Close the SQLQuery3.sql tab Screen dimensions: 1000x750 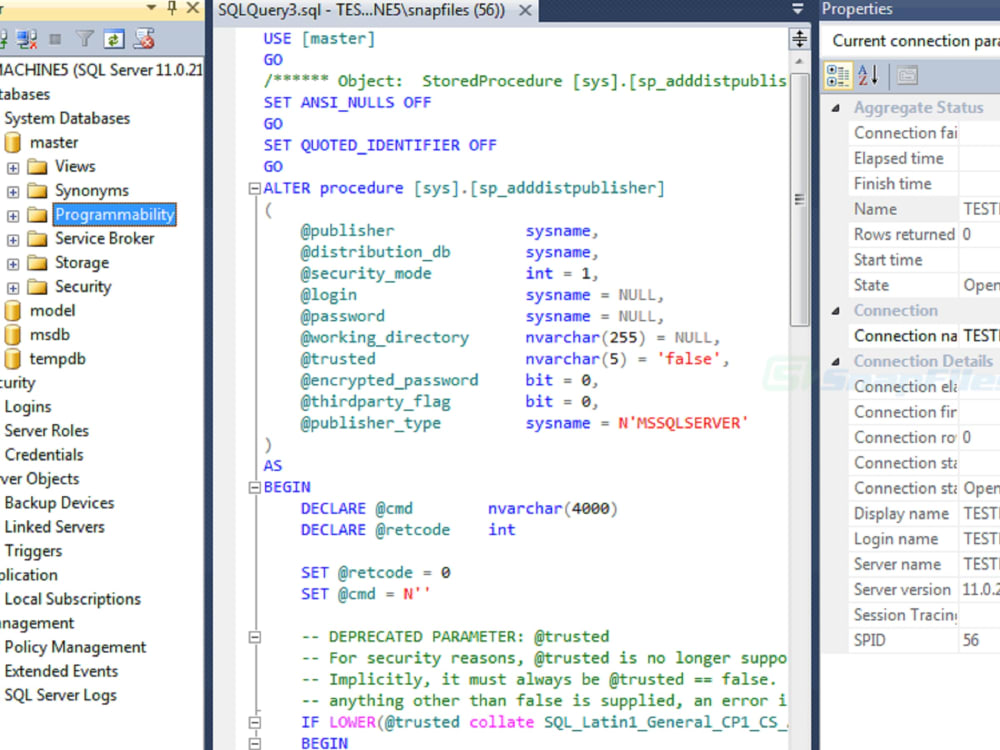click(x=525, y=10)
